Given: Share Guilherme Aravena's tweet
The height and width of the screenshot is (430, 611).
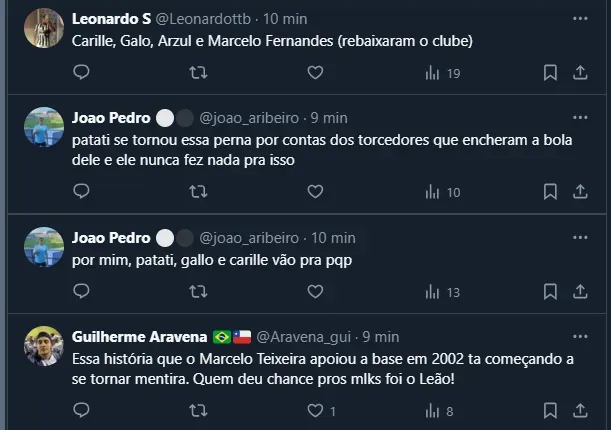Looking at the screenshot, I should [x=580, y=410].
